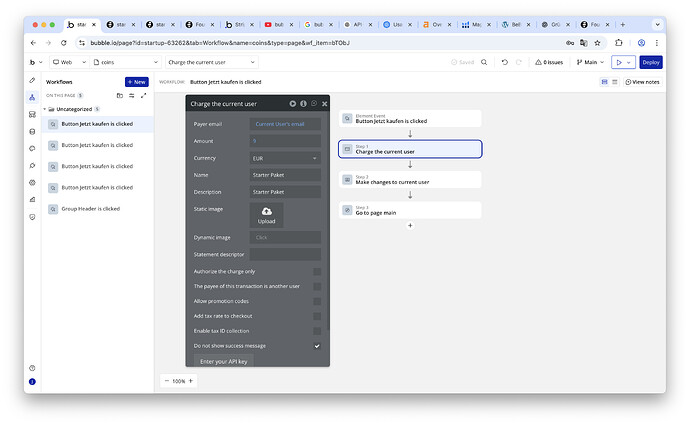Open the Logs chart icon in left sidebar
The image size is (690, 425).
(32, 200)
